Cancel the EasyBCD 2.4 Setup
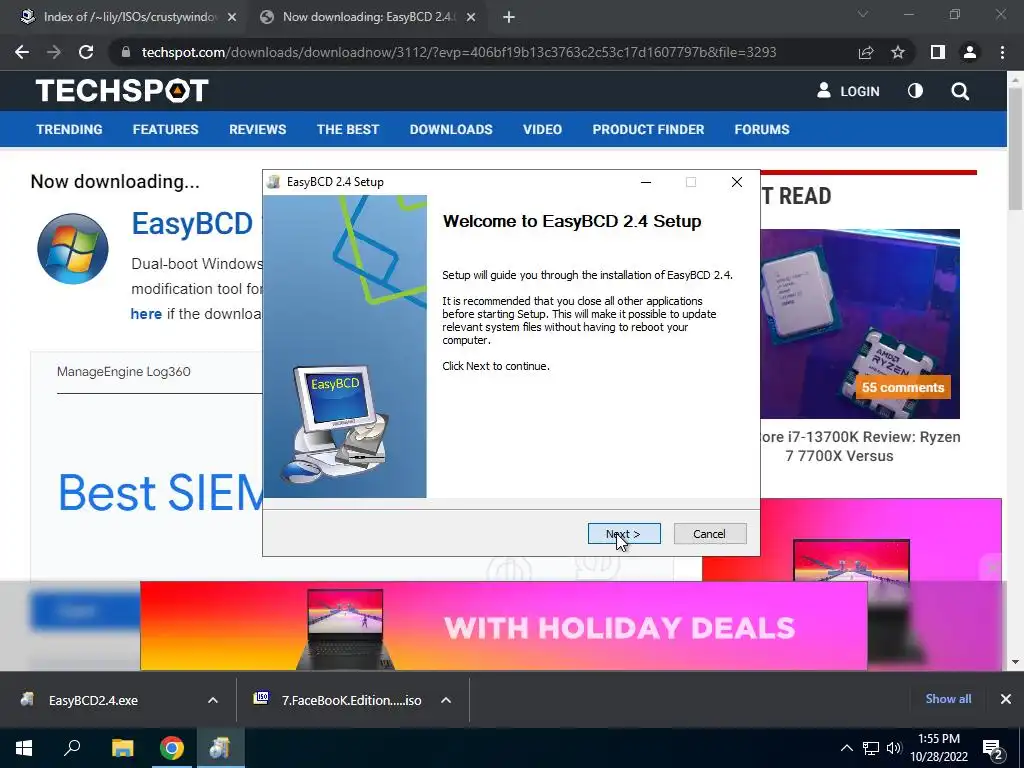The height and width of the screenshot is (768, 1024). pyautogui.click(x=709, y=534)
